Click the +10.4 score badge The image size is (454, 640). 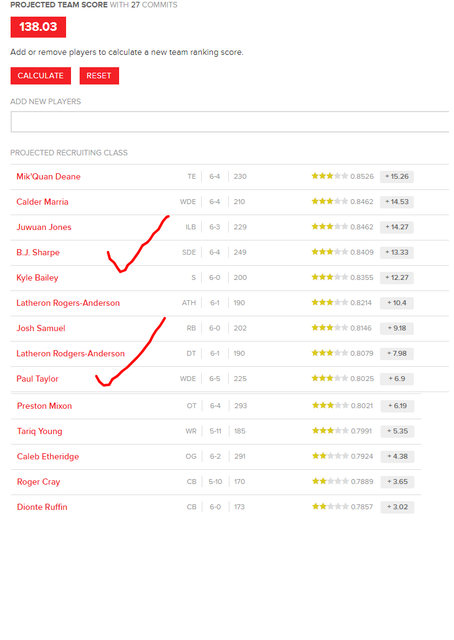[396, 303]
